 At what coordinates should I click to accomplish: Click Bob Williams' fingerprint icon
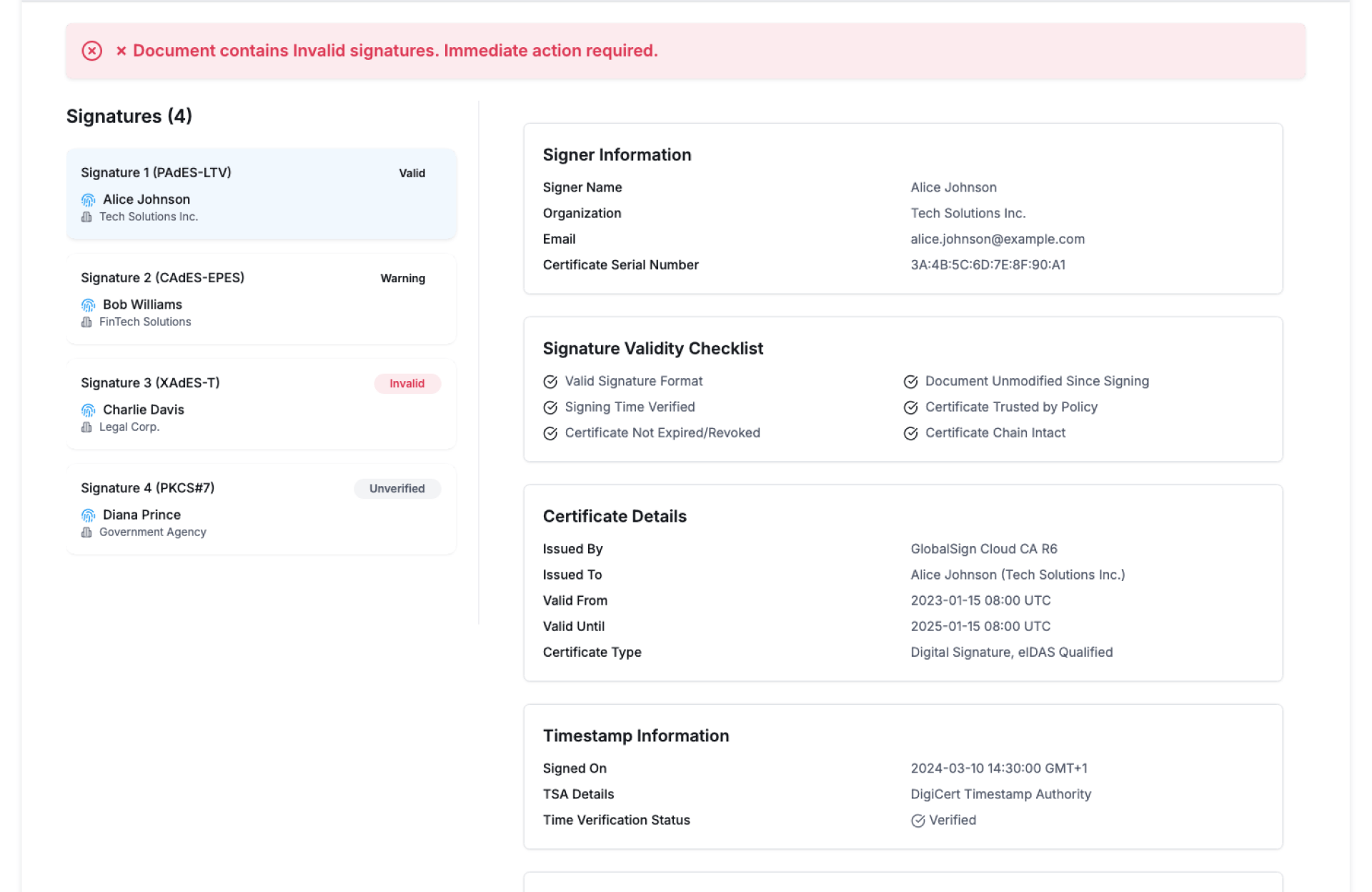[x=88, y=305]
